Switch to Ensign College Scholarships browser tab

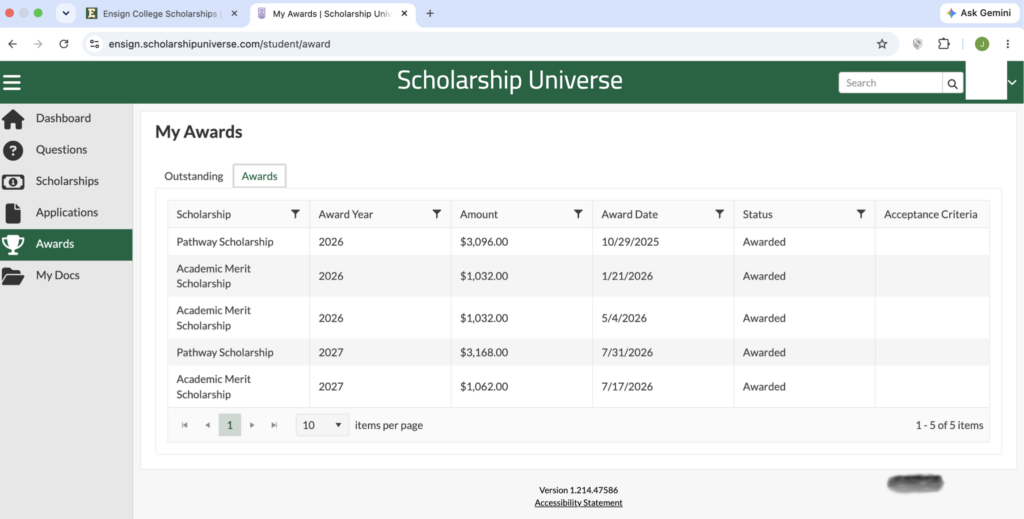(x=162, y=13)
